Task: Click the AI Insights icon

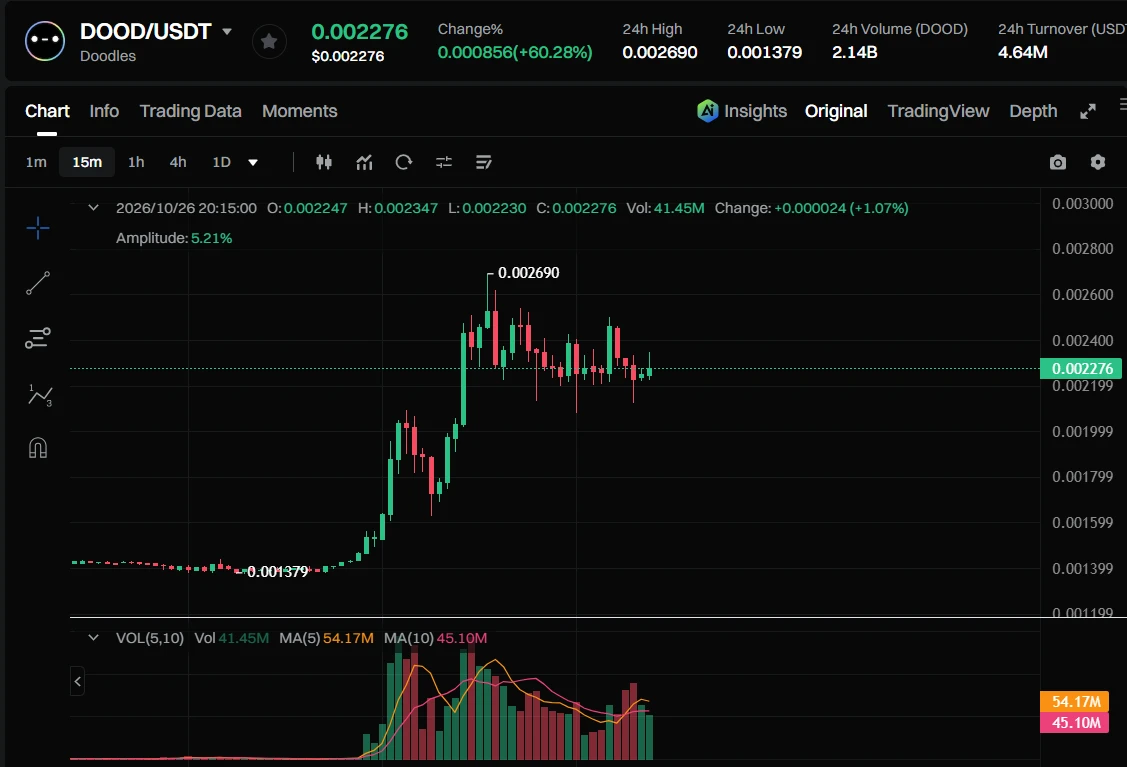Action: click(x=707, y=111)
